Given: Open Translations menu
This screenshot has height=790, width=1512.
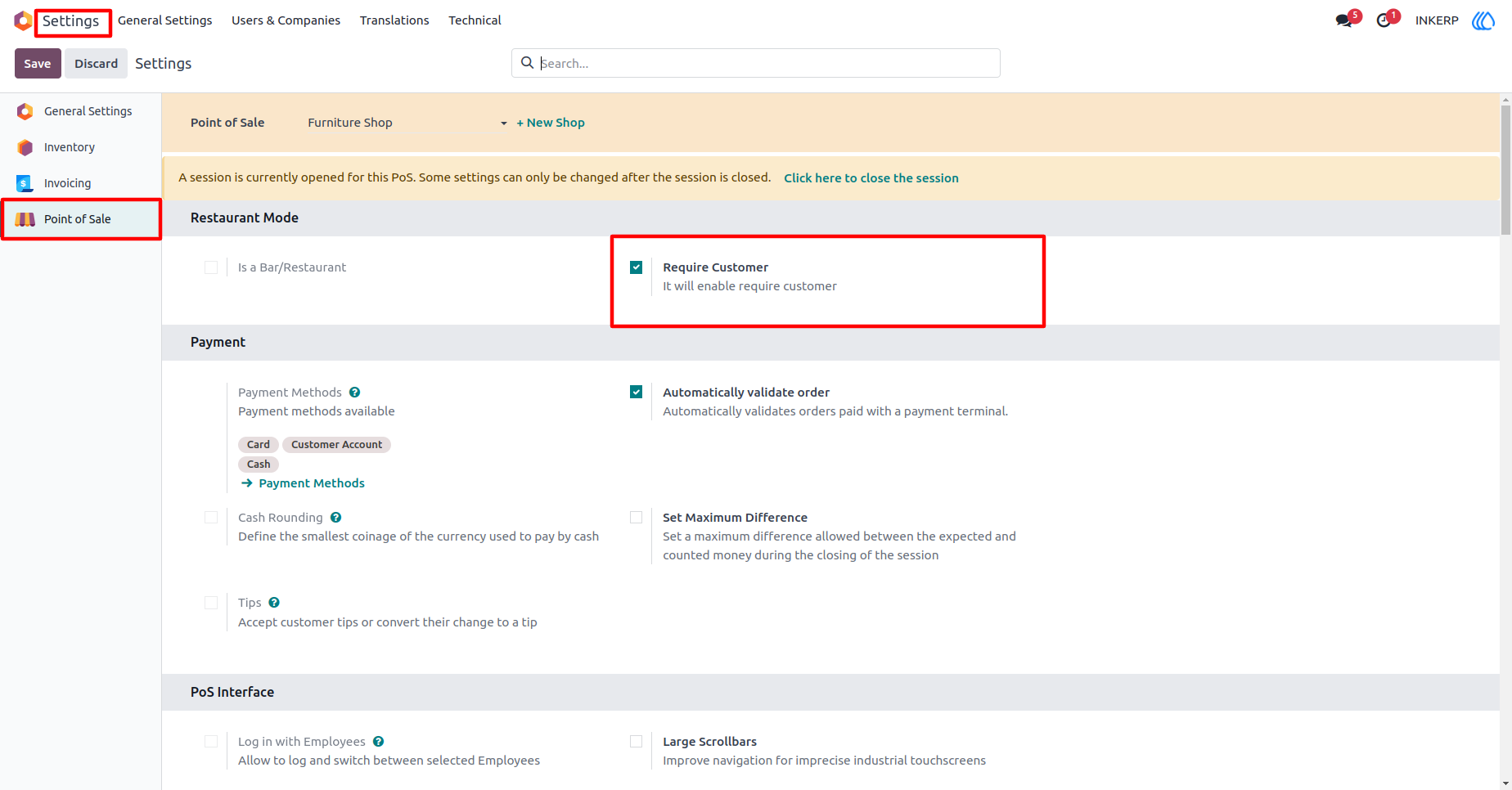Looking at the screenshot, I should (394, 20).
